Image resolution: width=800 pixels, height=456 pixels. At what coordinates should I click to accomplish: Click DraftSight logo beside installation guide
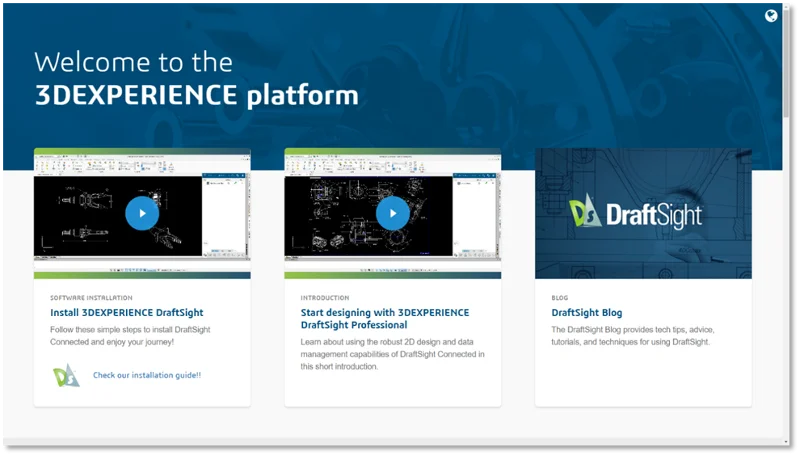[x=66, y=375]
